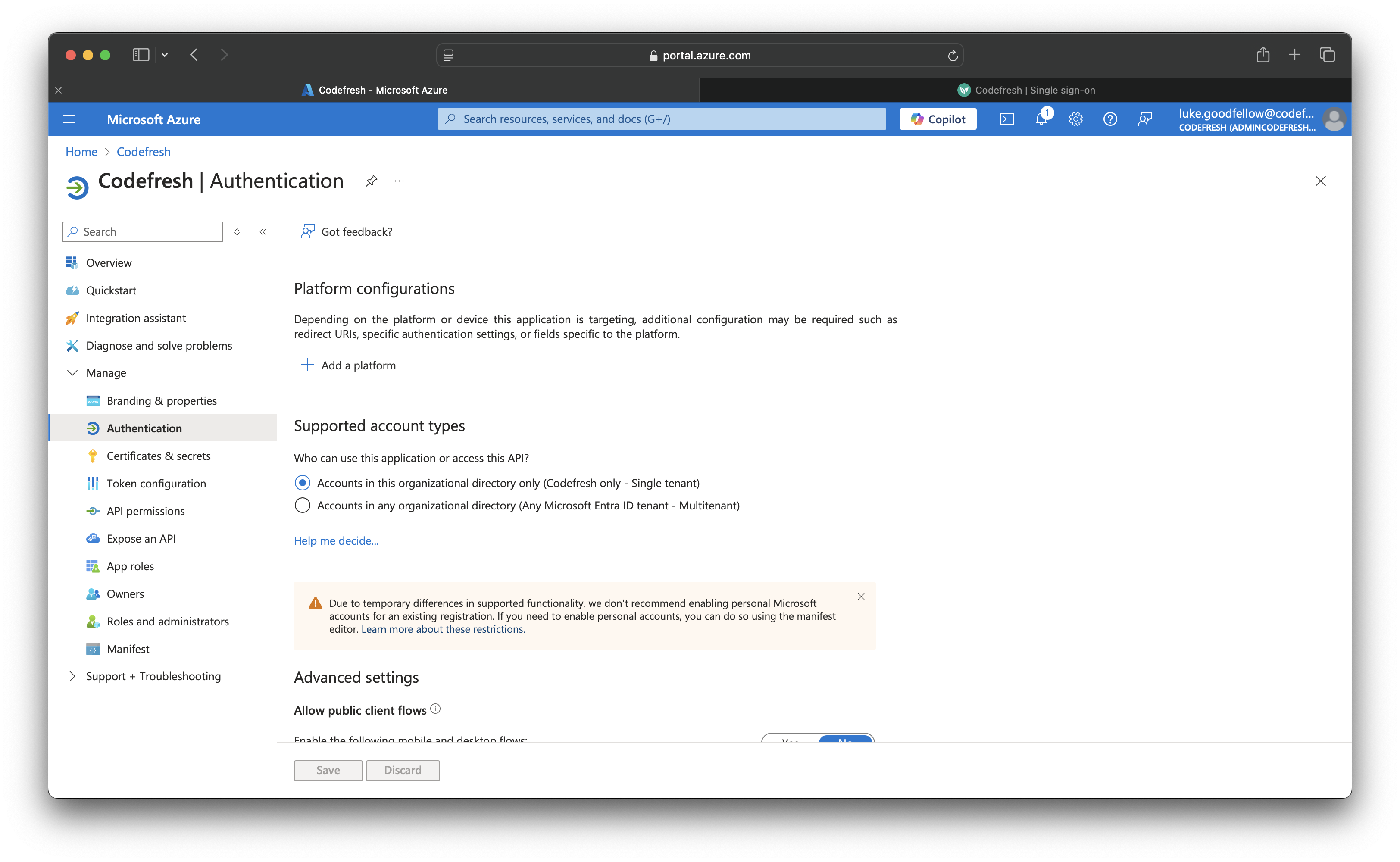The image size is (1400, 862).
Task: Click Add a platform
Action: 348,365
